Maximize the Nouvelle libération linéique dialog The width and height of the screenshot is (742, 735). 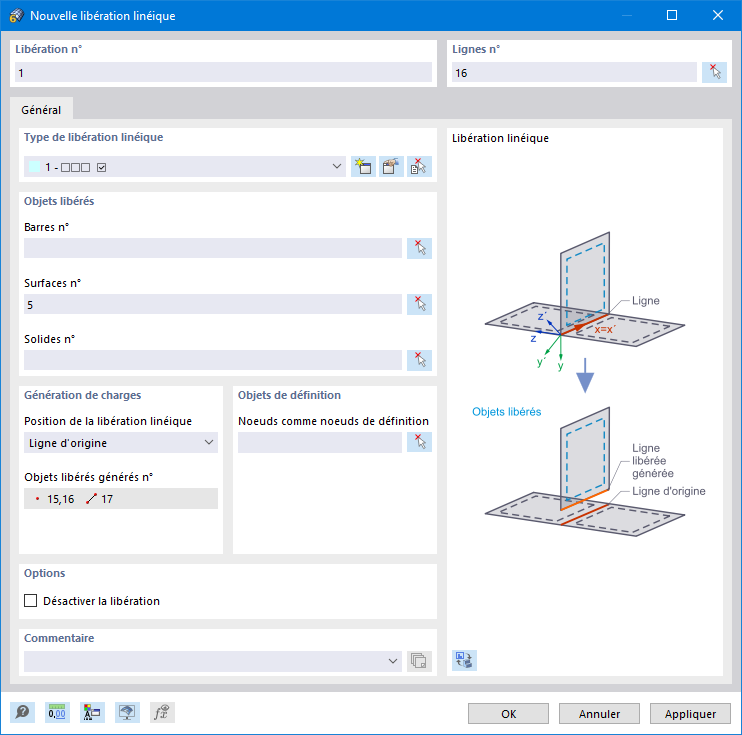(671, 15)
